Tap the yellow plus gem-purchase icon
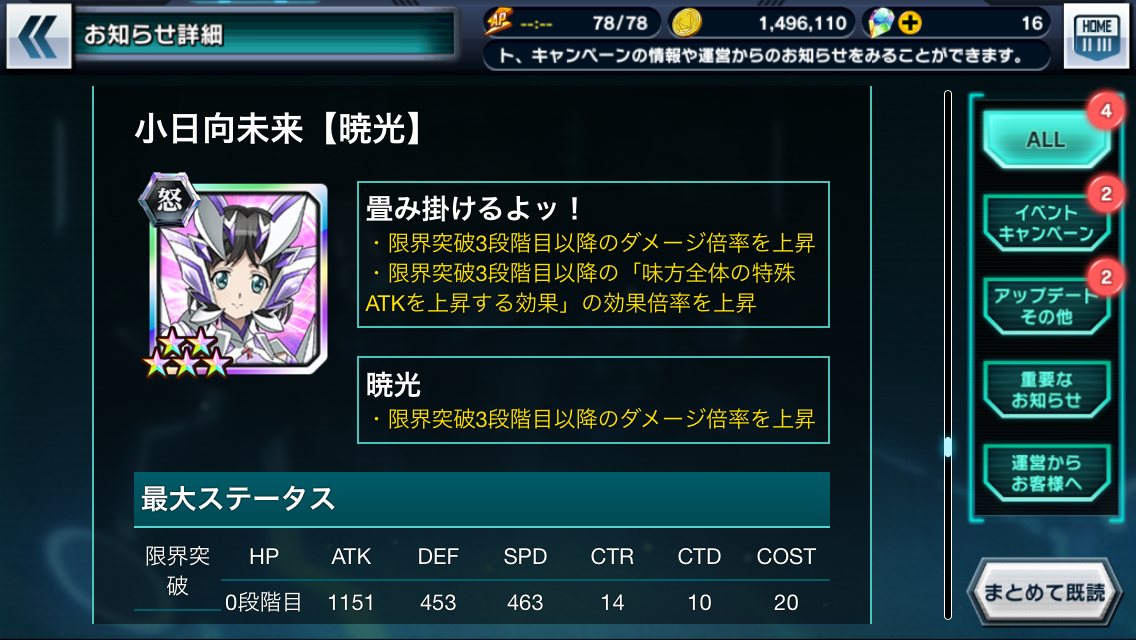Image resolution: width=1136 pixels, height=640 pixels. pyautogui.click(x=910, y=23)
